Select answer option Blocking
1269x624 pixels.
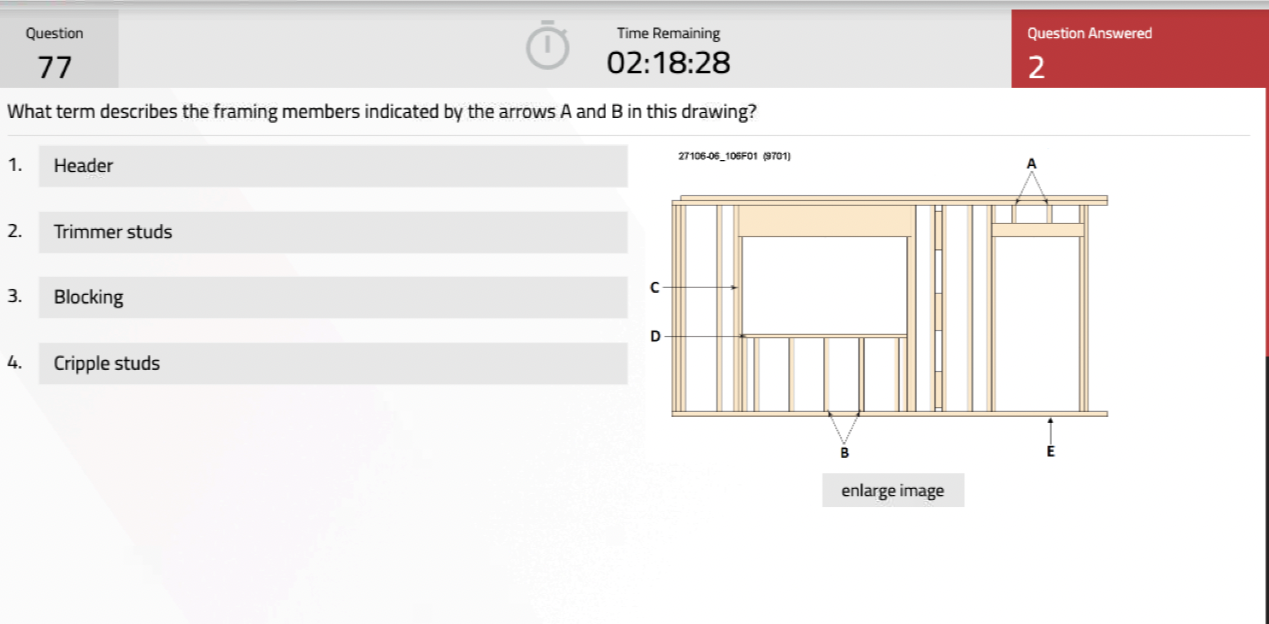333,297
